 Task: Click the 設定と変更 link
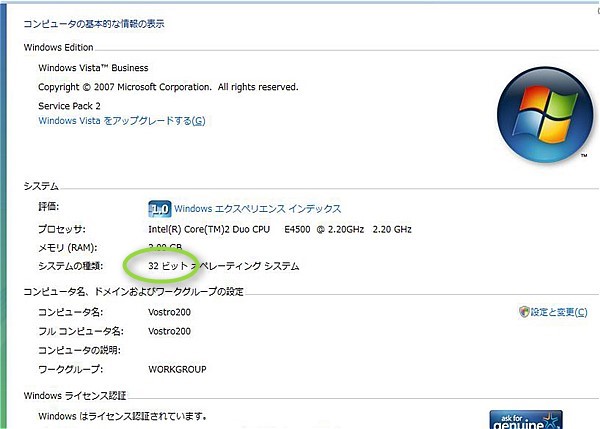559,312
